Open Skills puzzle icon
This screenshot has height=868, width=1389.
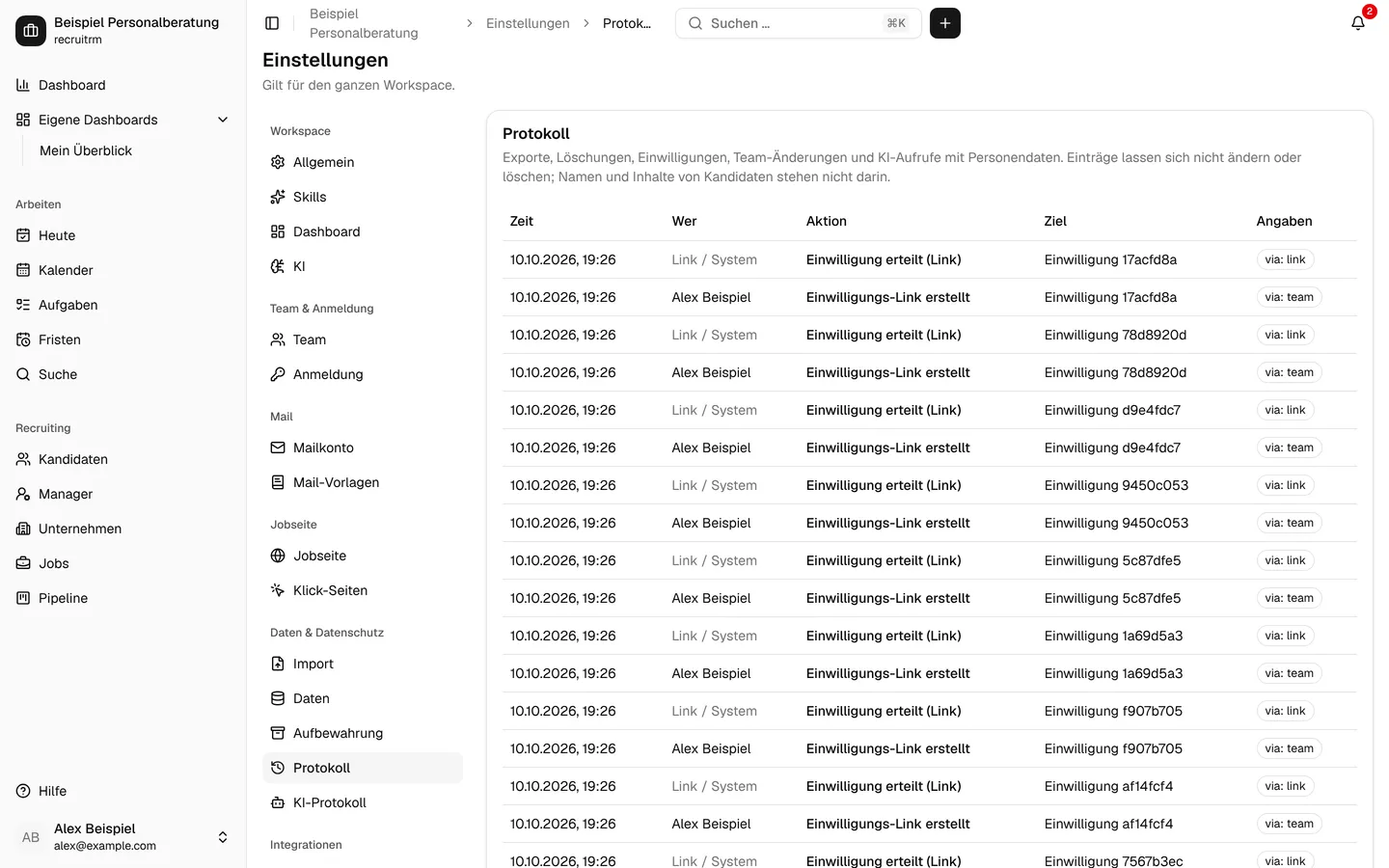click(x=278, y=197)
